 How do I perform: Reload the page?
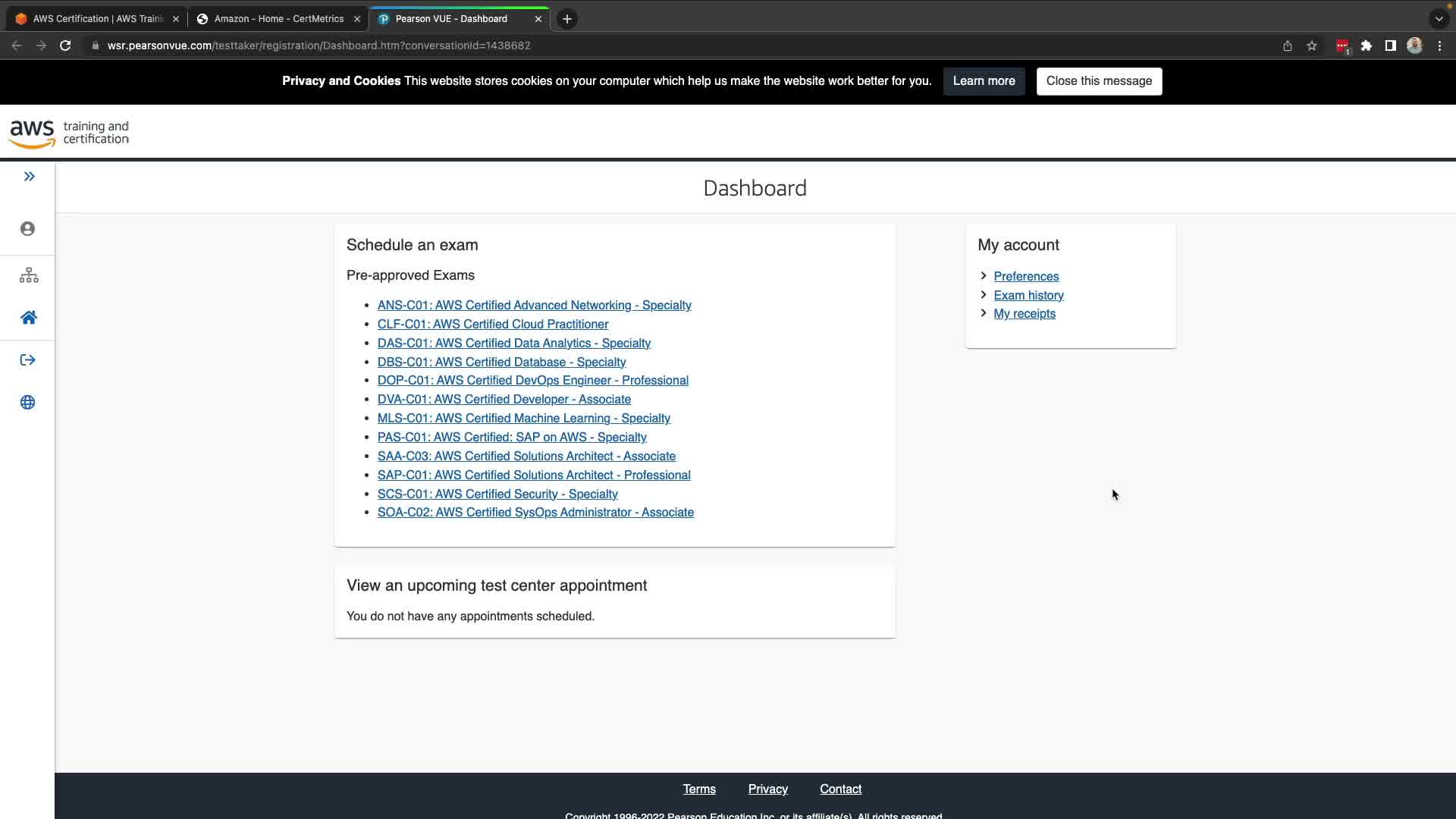point(65,46)
